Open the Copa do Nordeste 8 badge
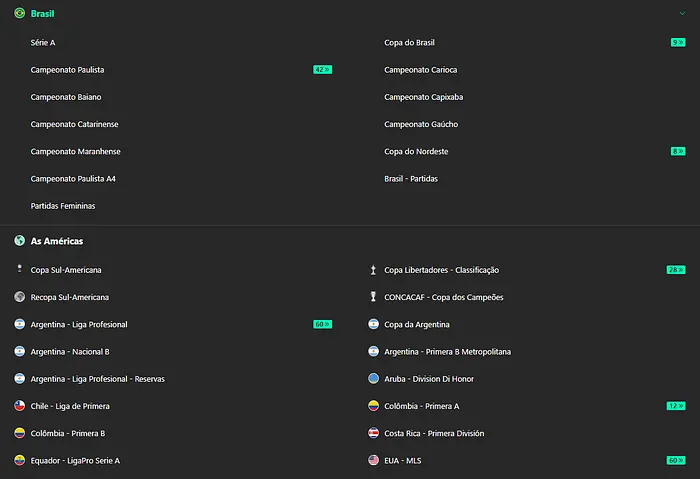Screen dimensions: 700x479 click(x=678, y=151)
